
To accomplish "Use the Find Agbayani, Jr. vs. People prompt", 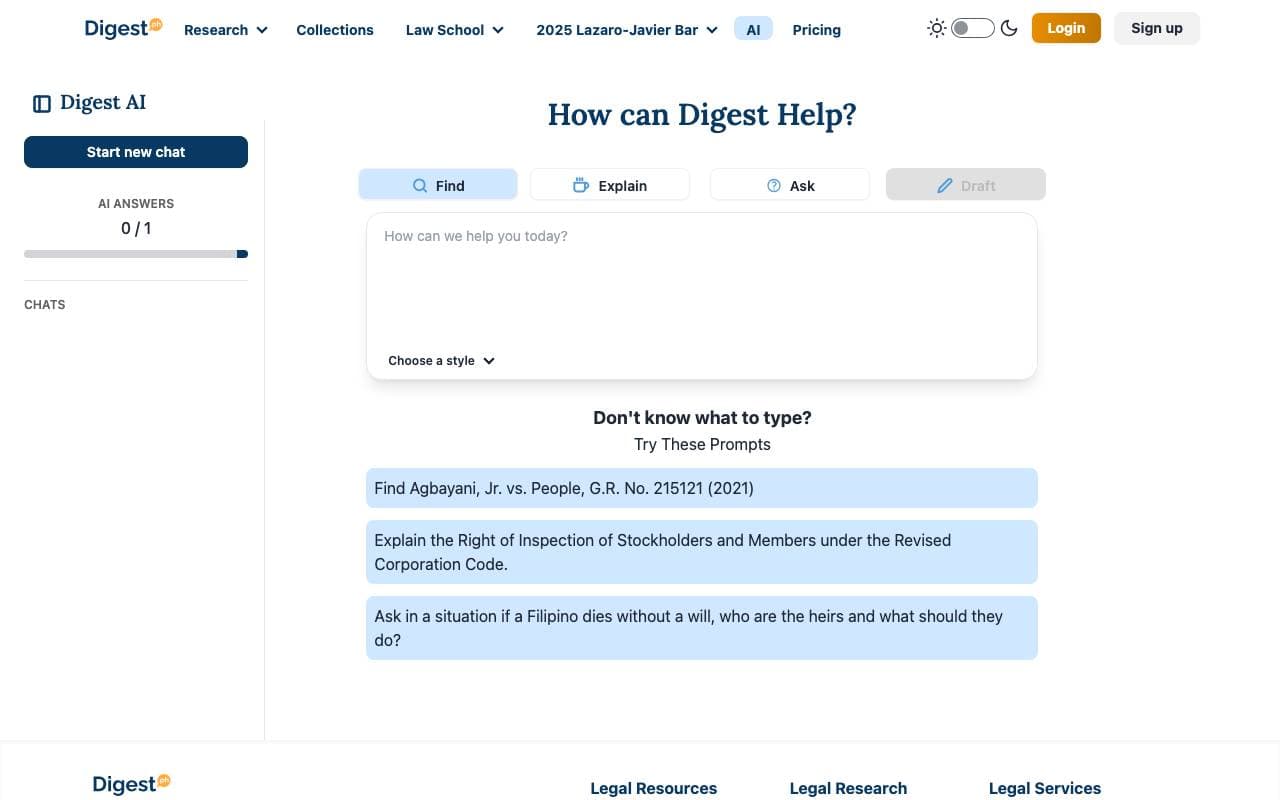I will pyautogui.click(x=702, y=488).
